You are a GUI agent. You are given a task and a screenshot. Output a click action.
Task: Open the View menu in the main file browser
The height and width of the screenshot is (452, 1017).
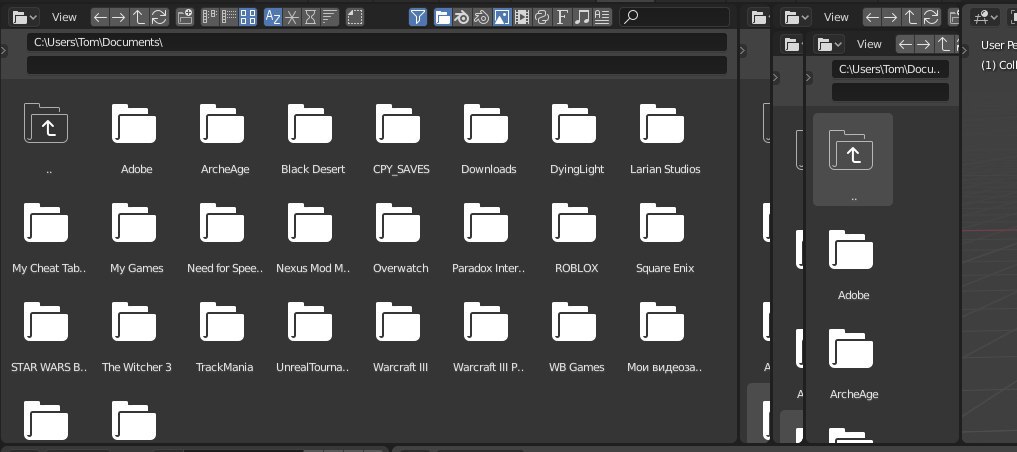pos(64,18)
